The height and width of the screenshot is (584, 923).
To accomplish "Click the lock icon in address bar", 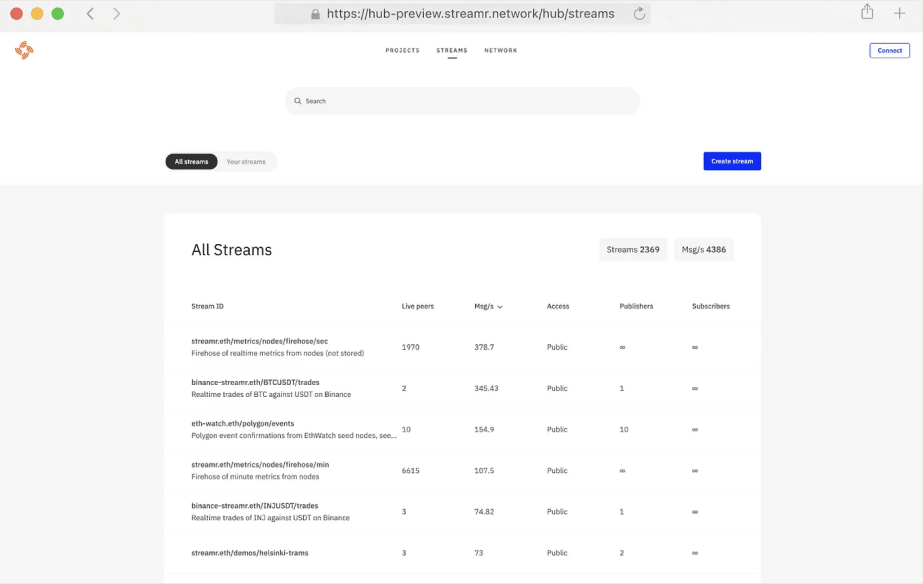I will [x=315, y=14].
